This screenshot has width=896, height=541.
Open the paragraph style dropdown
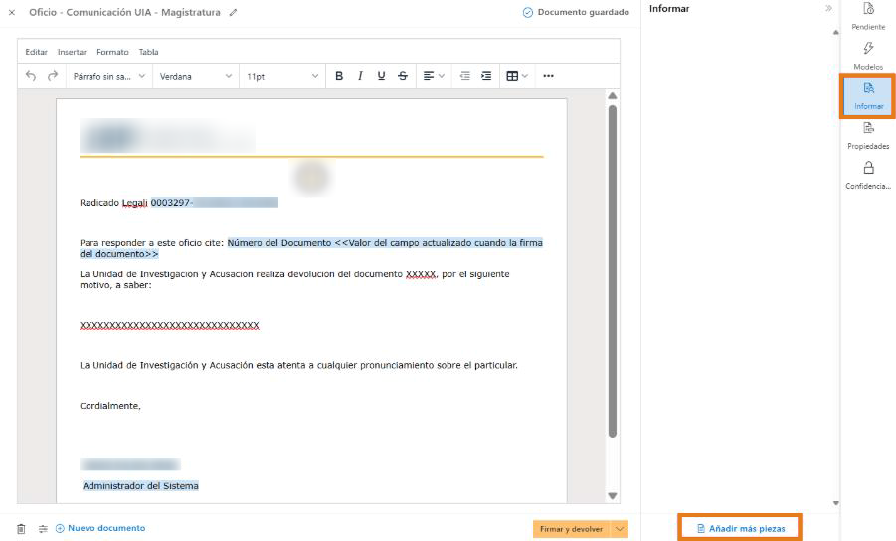pos(109,77)
